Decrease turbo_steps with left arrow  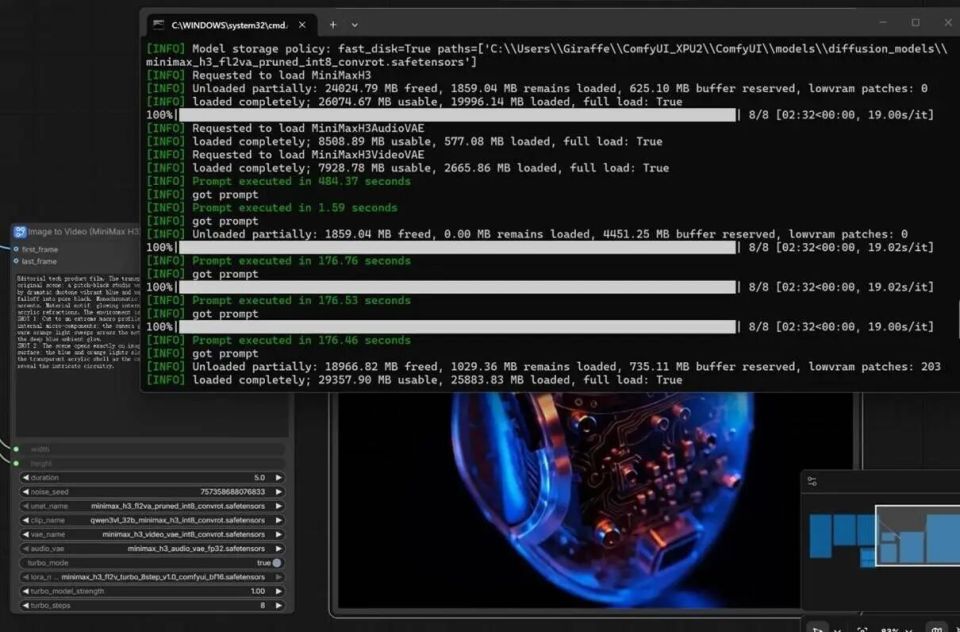26,605
